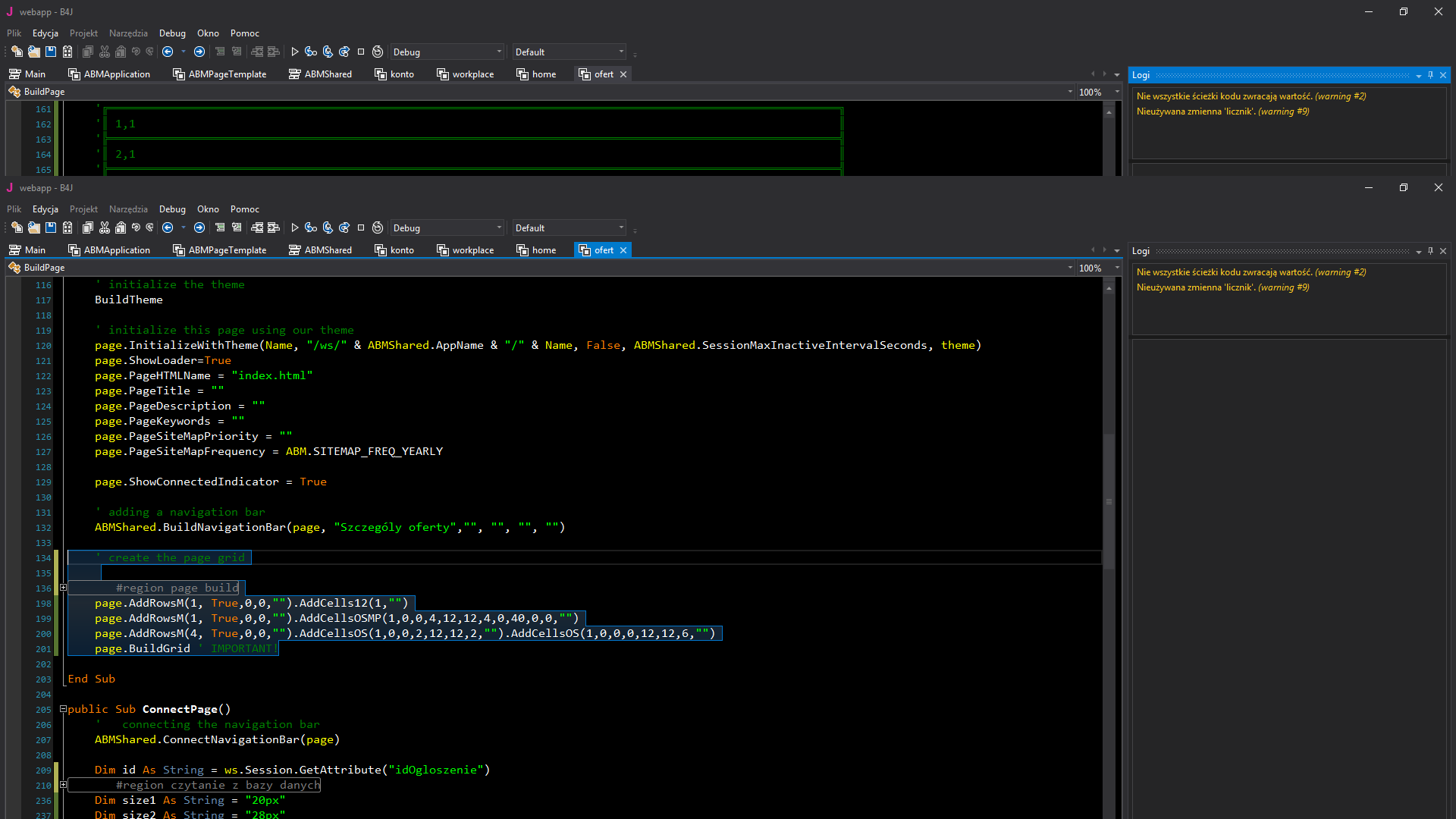Screen dimensions: 1456x819
Task: Click Undo icon in lower window toolbar
Action: click(136, 227)
